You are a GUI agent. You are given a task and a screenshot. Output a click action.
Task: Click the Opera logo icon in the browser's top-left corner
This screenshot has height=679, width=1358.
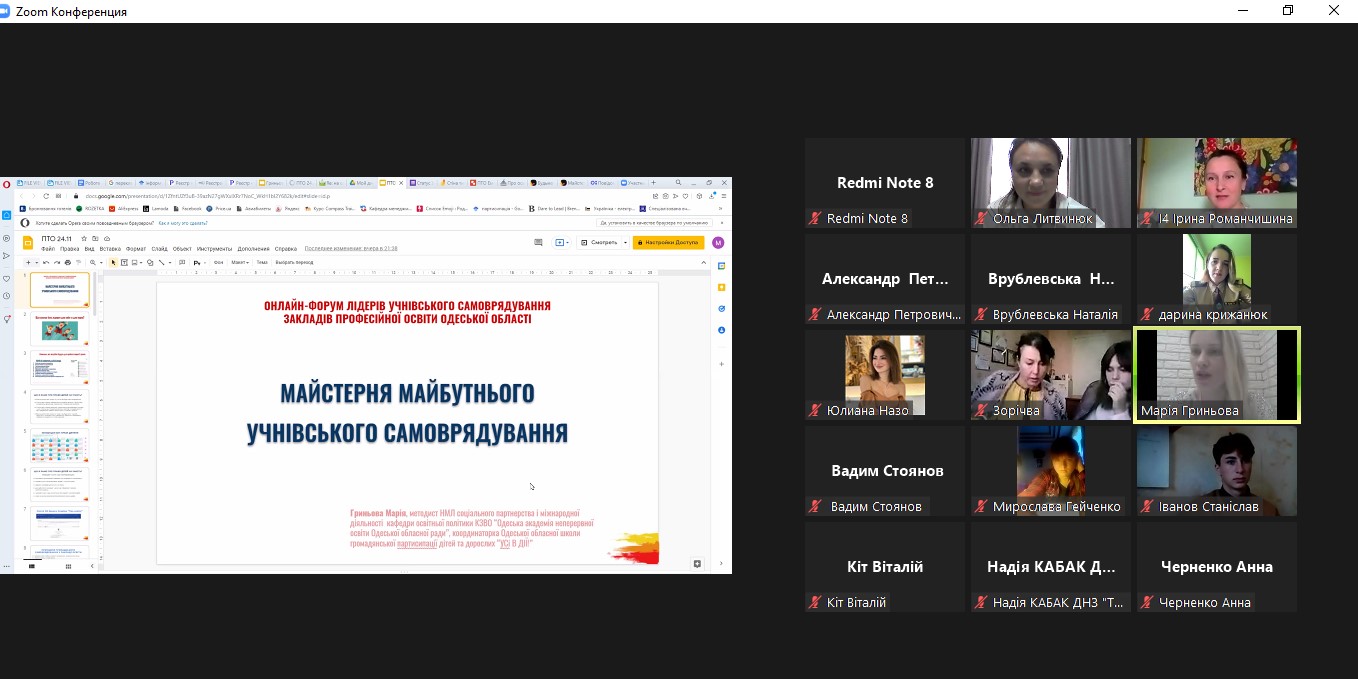point(6,184)
